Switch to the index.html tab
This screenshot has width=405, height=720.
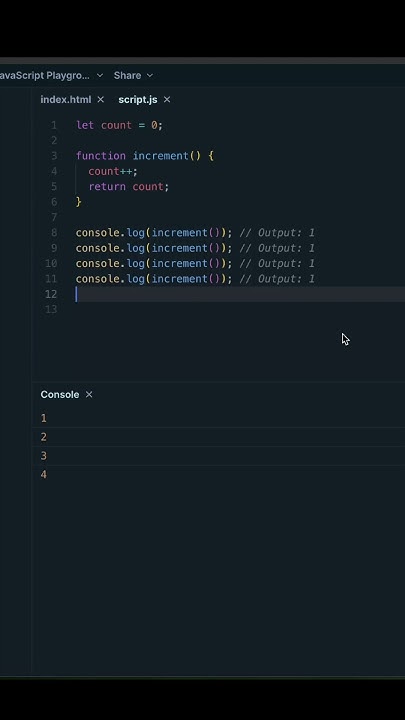pos(66,100)
